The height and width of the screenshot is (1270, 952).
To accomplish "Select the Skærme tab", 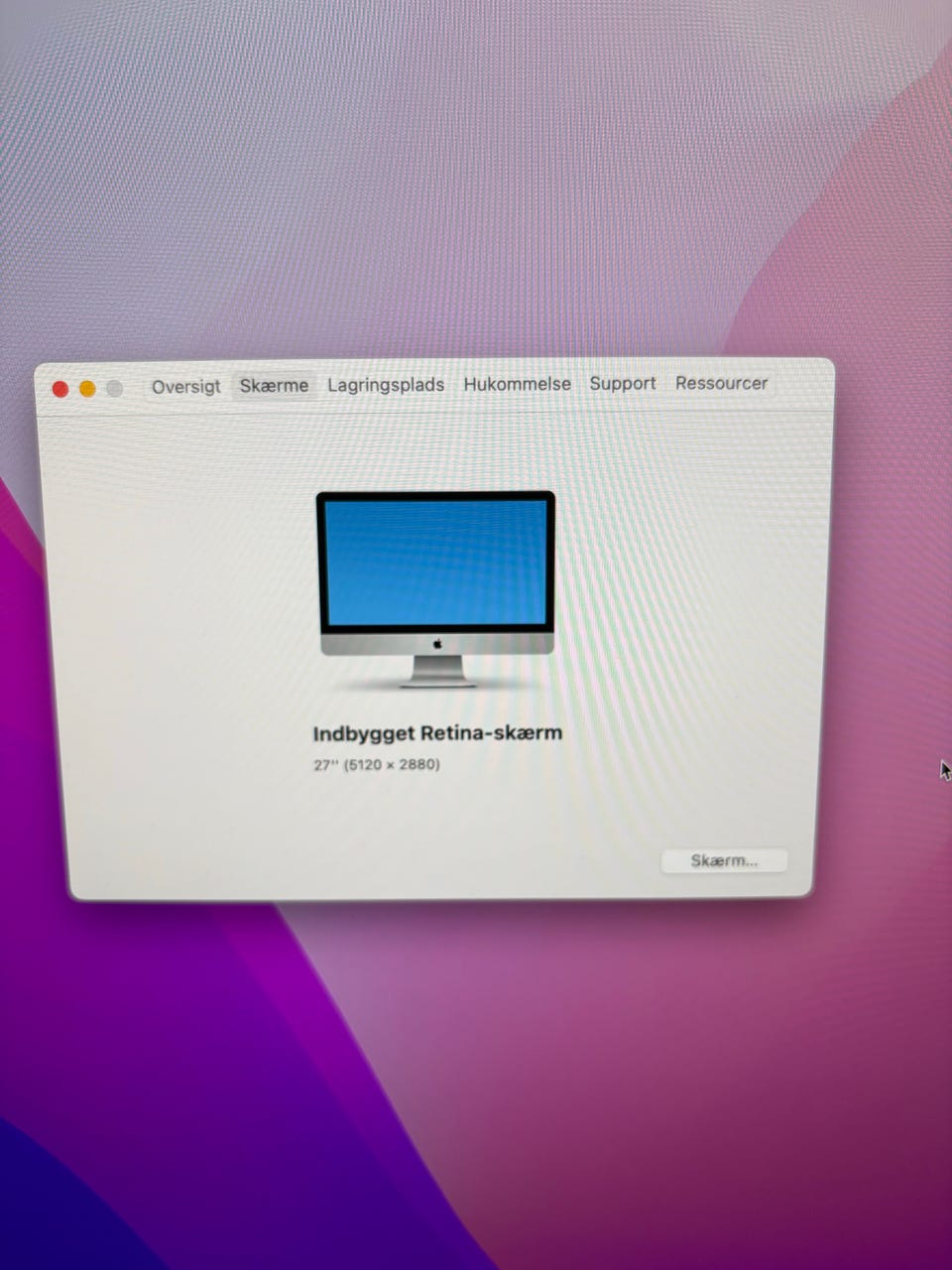I will click(x=274, y=385).
